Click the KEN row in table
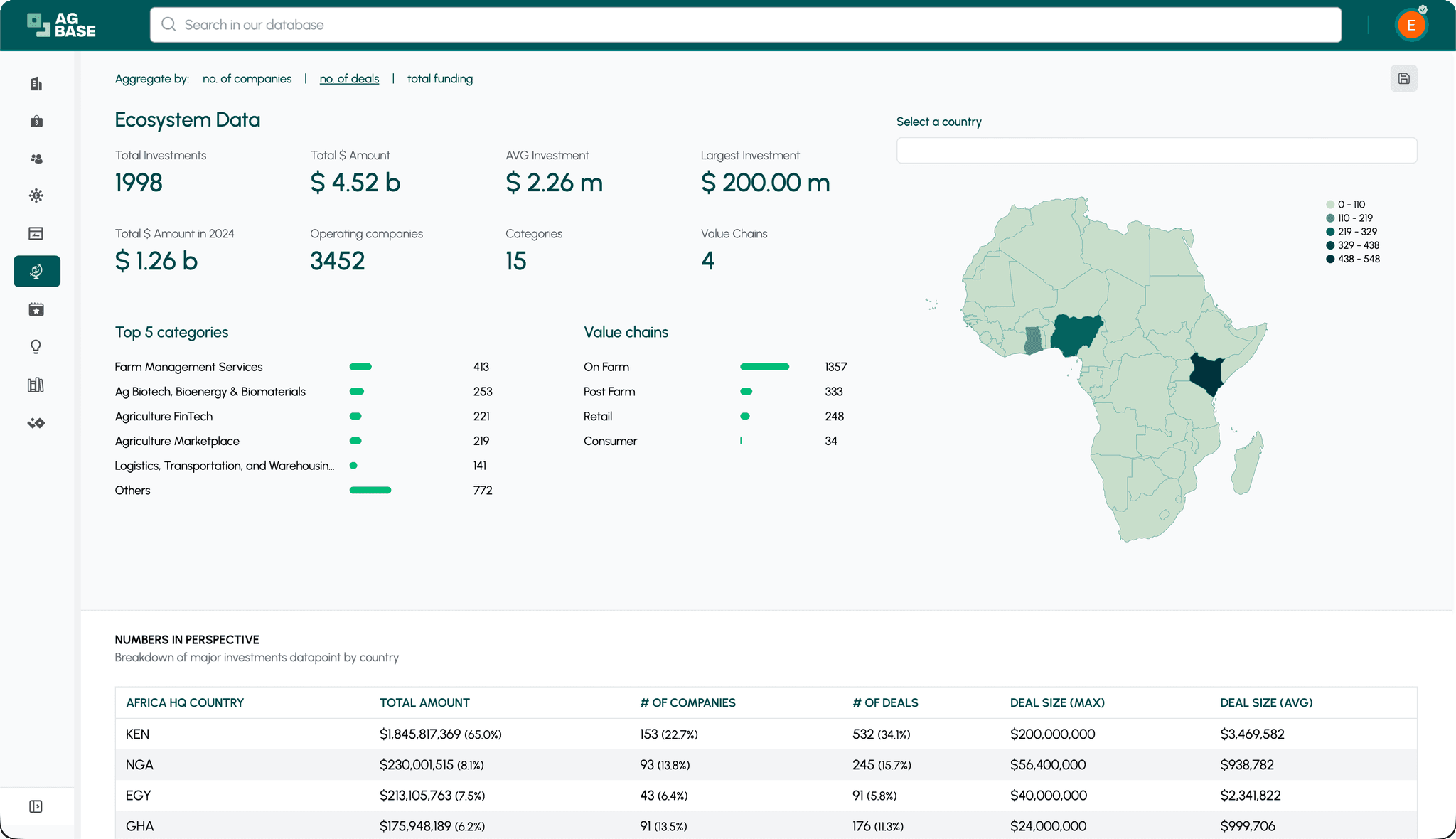1456x839 pixels. click(137, 734)
